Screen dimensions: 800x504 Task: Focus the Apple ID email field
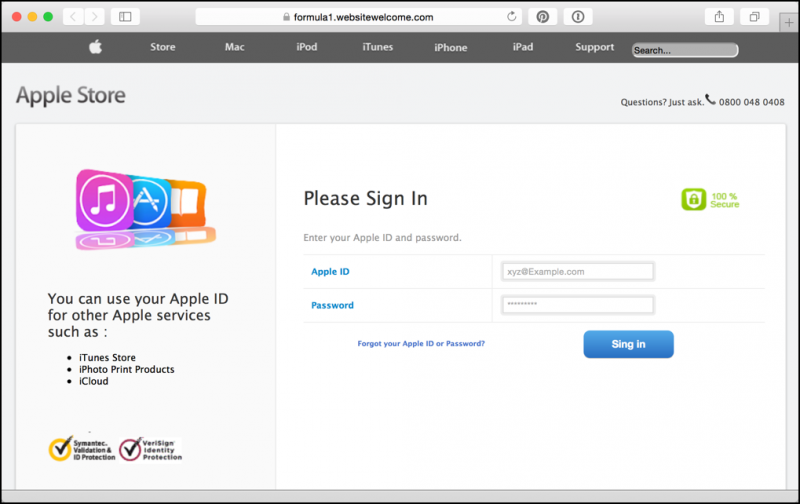coord(578,271)
